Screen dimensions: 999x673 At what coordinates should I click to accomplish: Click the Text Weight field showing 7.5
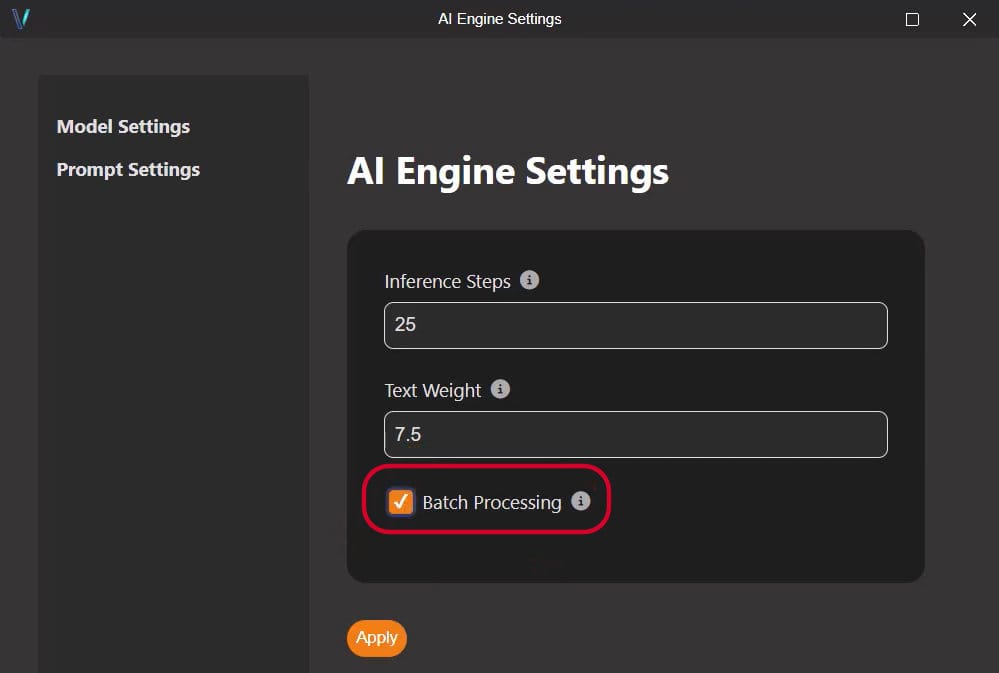pyautogui.click(x=635, y=434)
